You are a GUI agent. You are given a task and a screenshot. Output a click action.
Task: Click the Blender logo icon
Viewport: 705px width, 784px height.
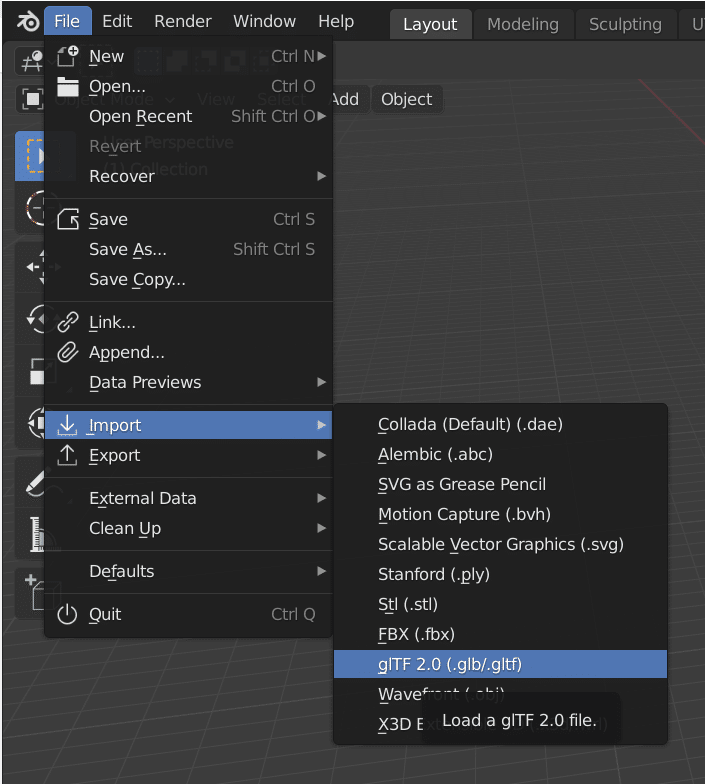tap(28, 22)
